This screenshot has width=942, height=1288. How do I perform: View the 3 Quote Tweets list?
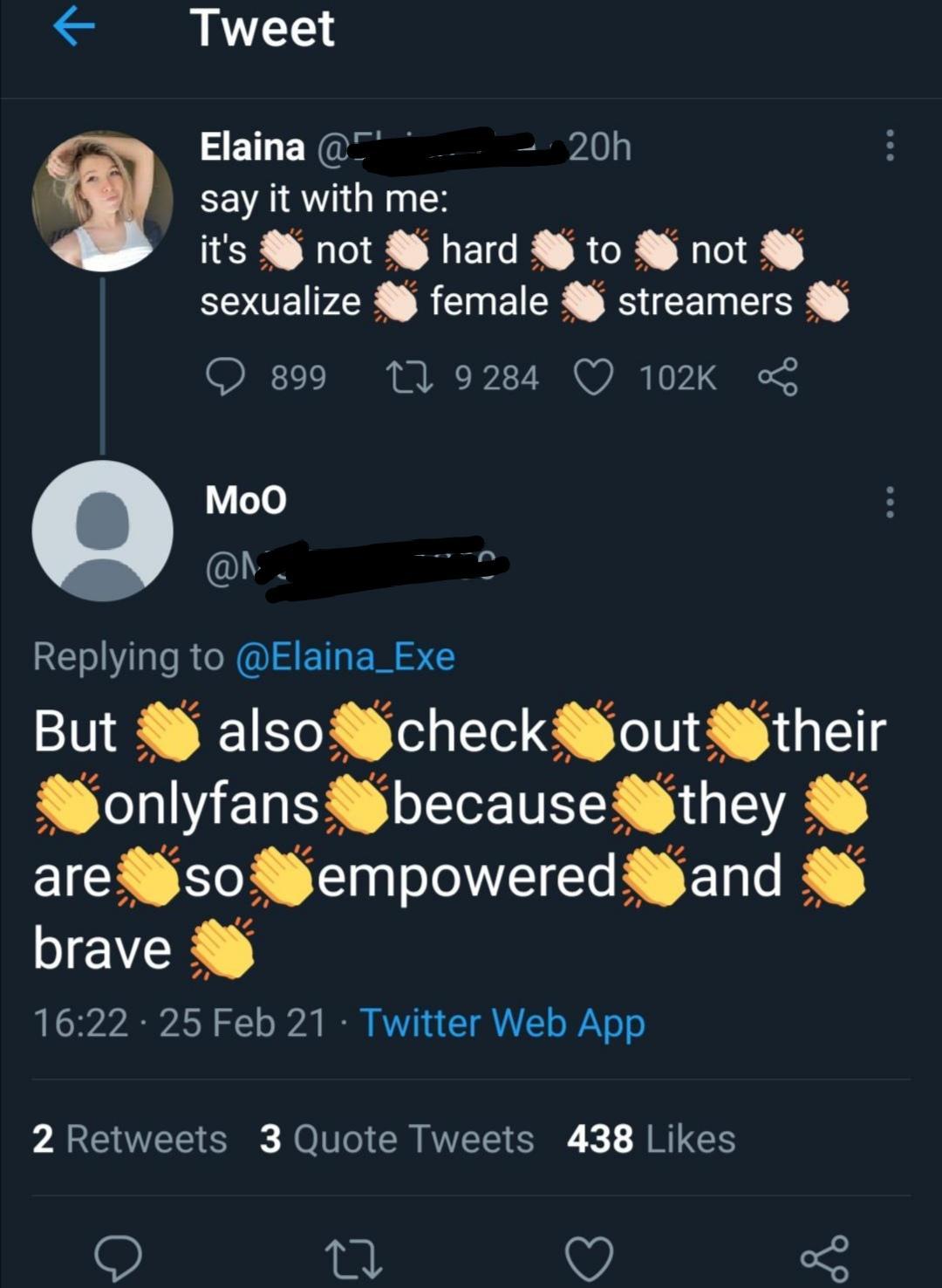point(396,1139)
